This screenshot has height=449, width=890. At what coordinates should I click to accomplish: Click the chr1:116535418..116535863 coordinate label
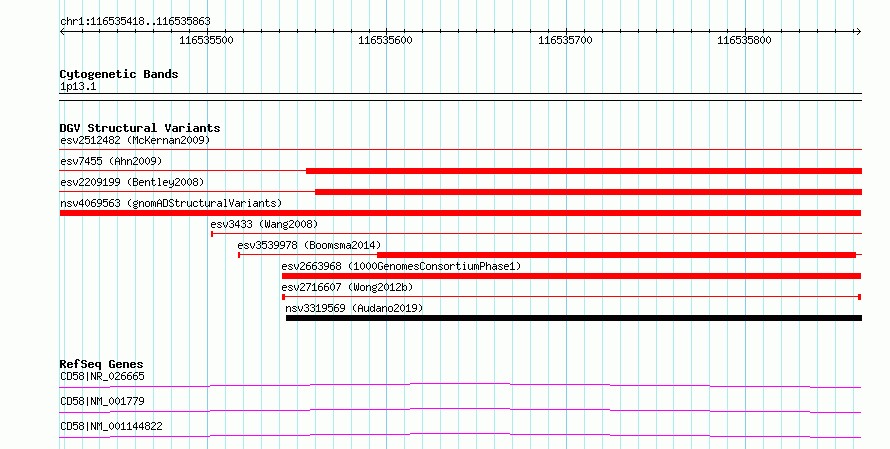coord(135,21)
